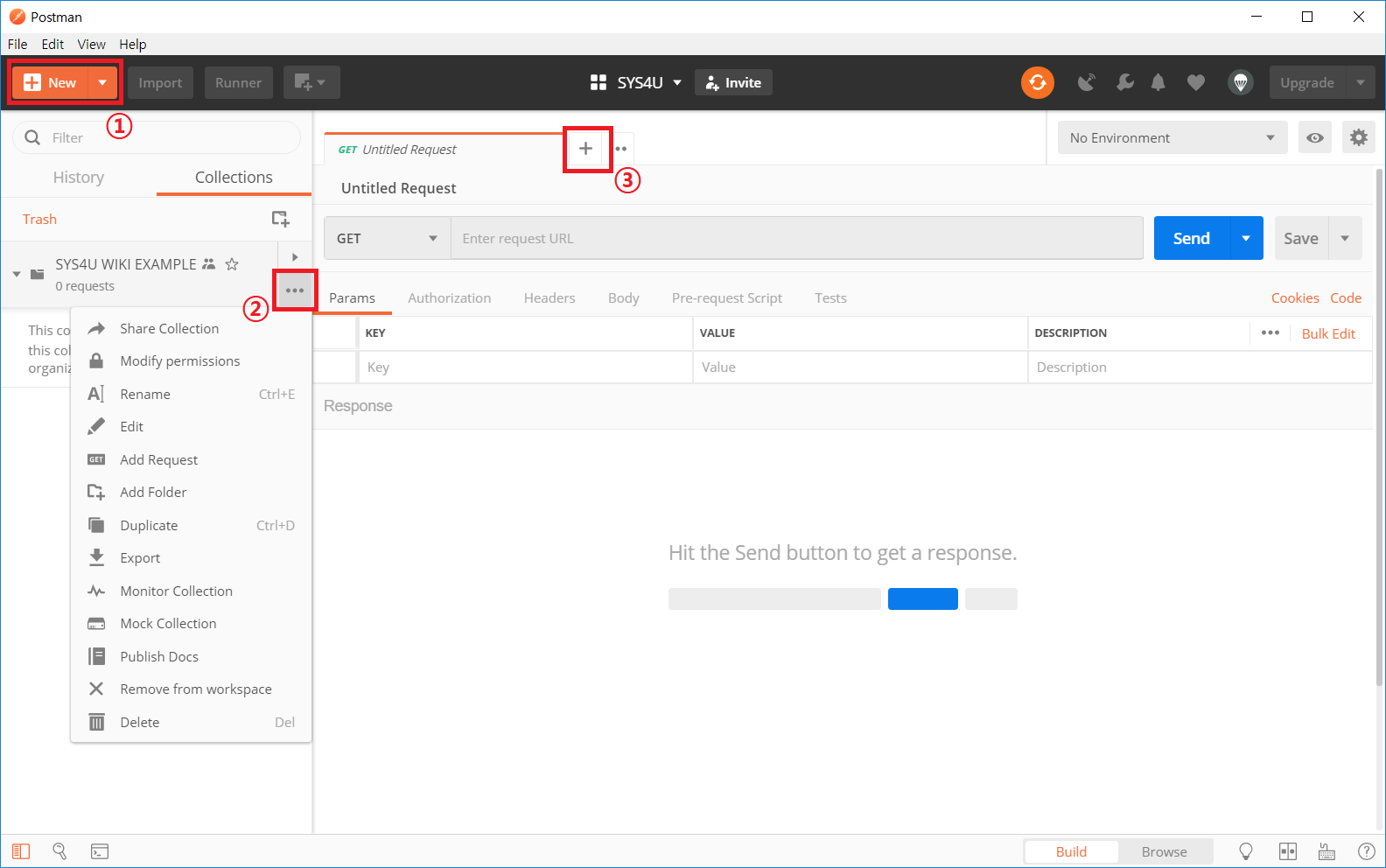Click the workspace grid icon by SYS4U

tap(598, 82)
